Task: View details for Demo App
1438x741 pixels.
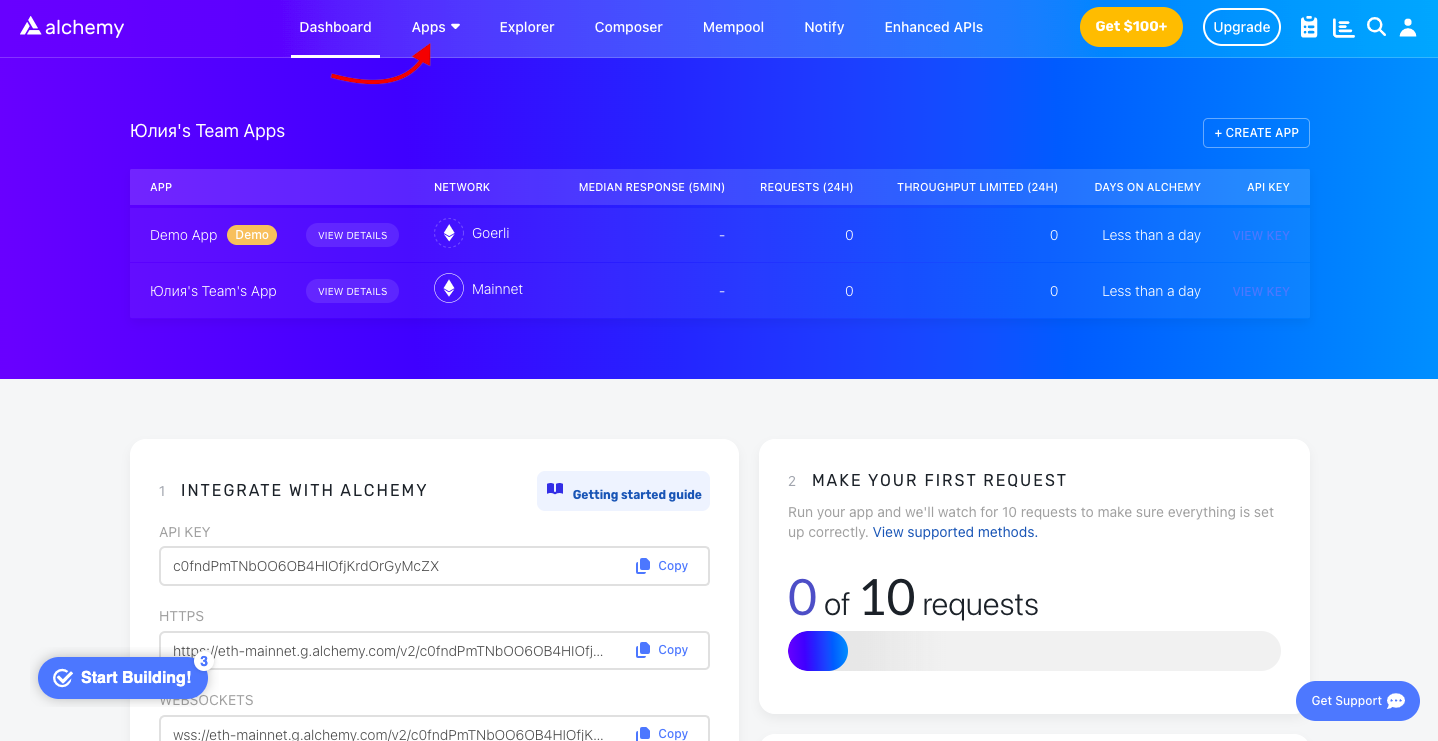Action: click(x=352, y=235)
